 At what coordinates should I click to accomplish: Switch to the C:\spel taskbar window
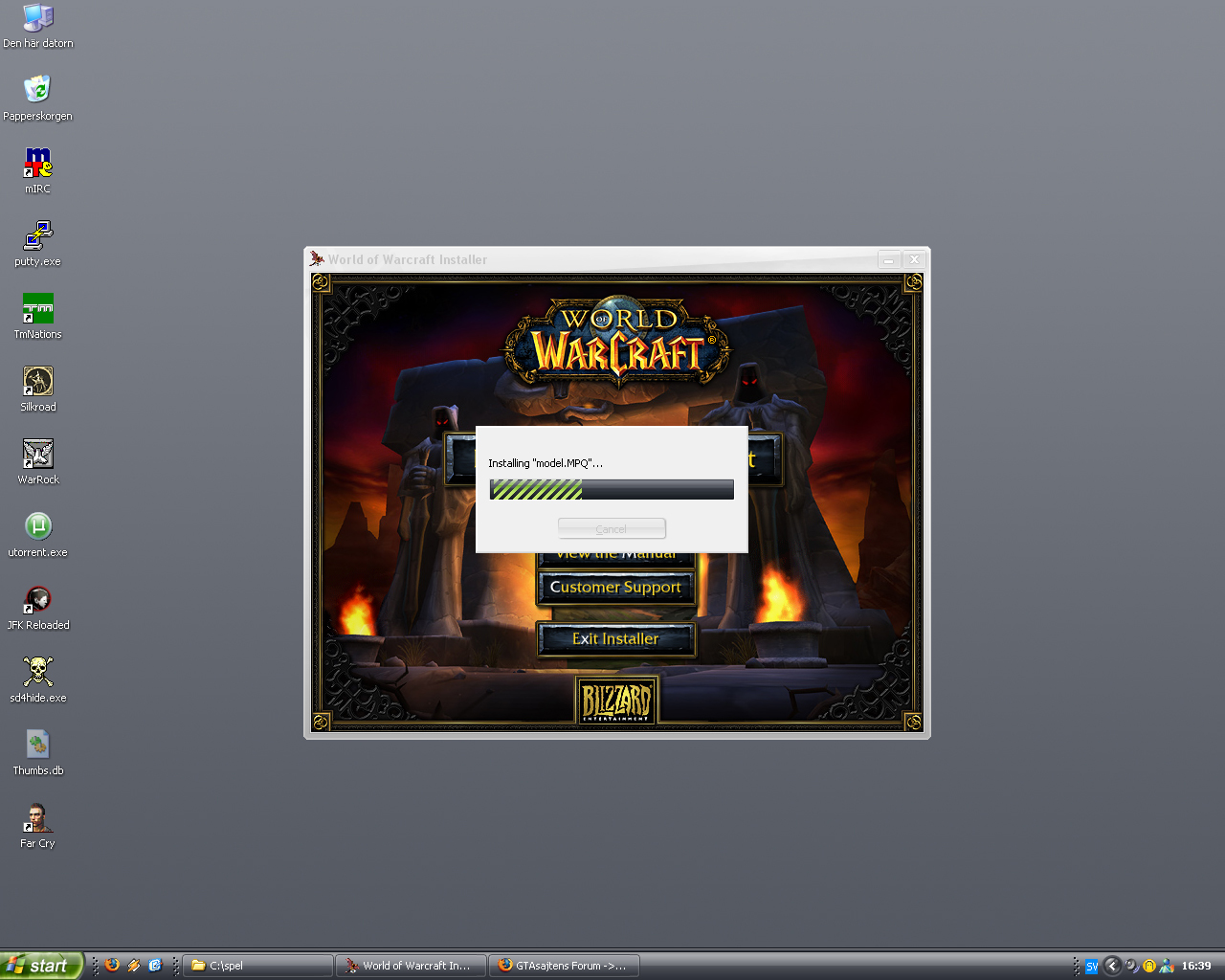coord(257,966)
